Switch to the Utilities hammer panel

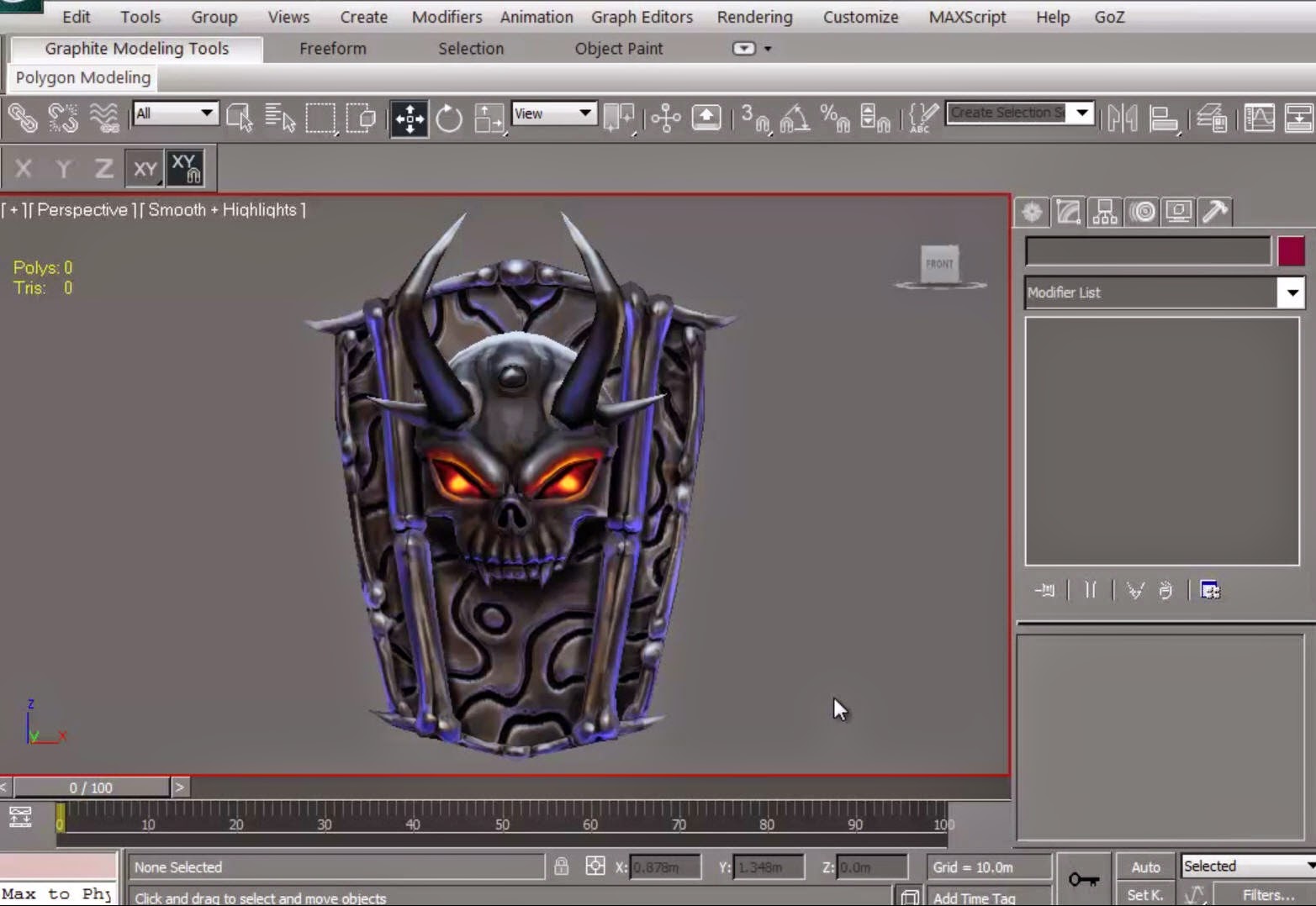point(1214,212)
